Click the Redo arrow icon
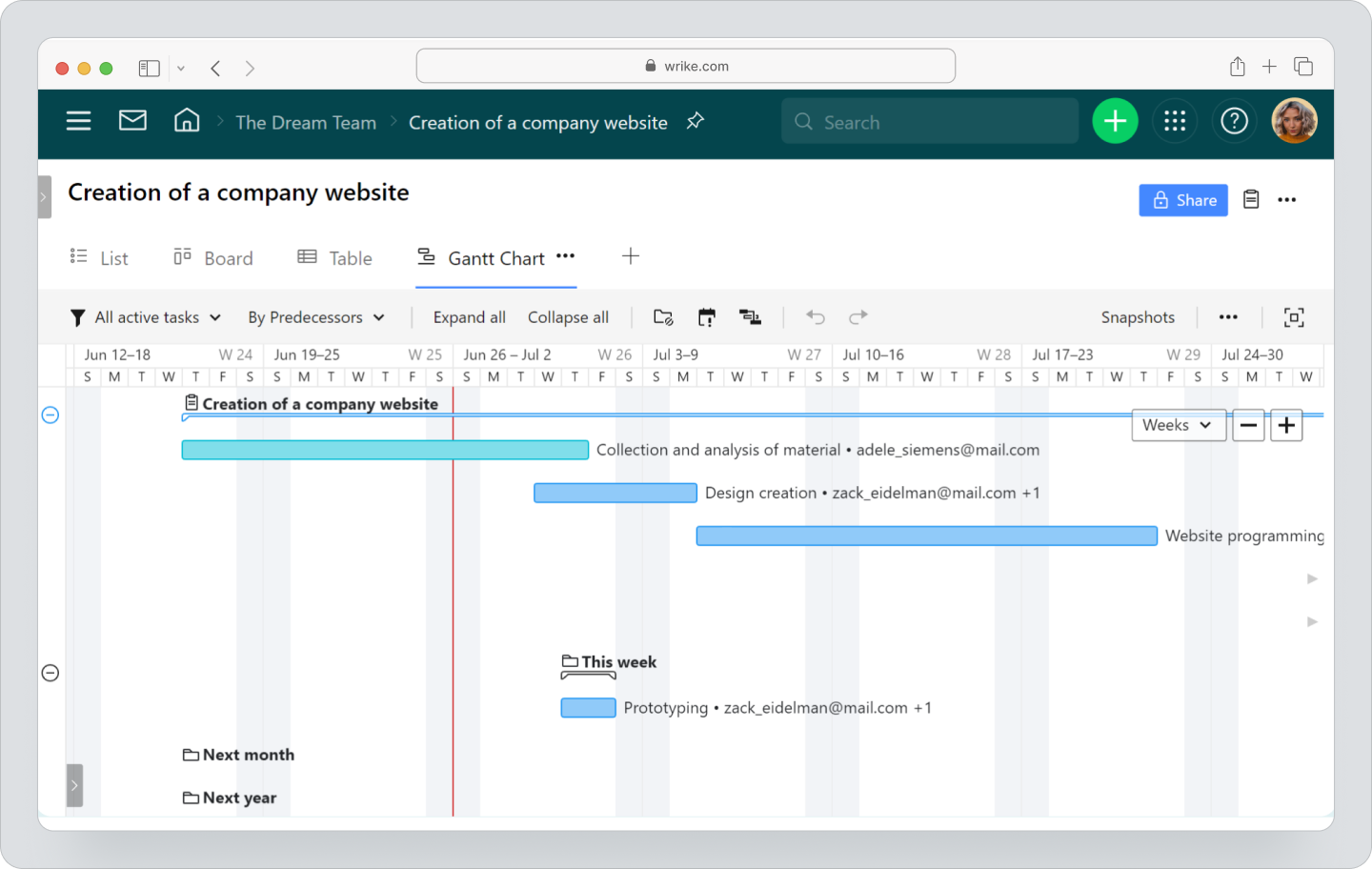 (x=857, y=316)
